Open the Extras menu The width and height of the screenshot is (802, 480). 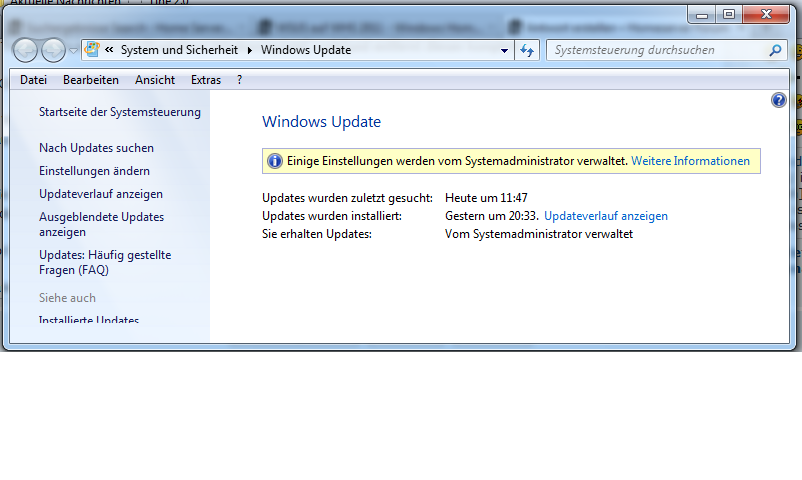tap(206, 80)
